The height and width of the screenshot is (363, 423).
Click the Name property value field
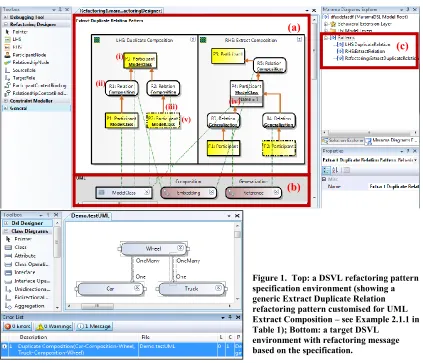393,186
